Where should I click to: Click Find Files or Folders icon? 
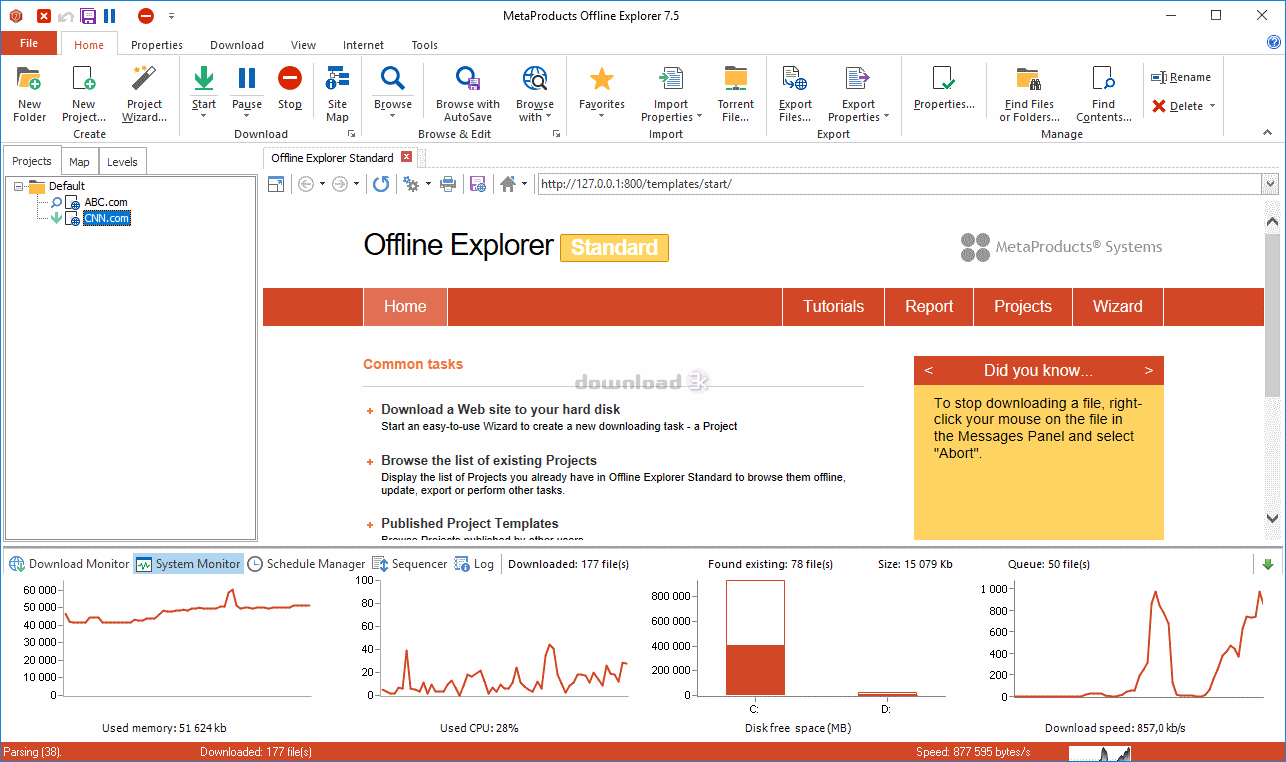1027,81
